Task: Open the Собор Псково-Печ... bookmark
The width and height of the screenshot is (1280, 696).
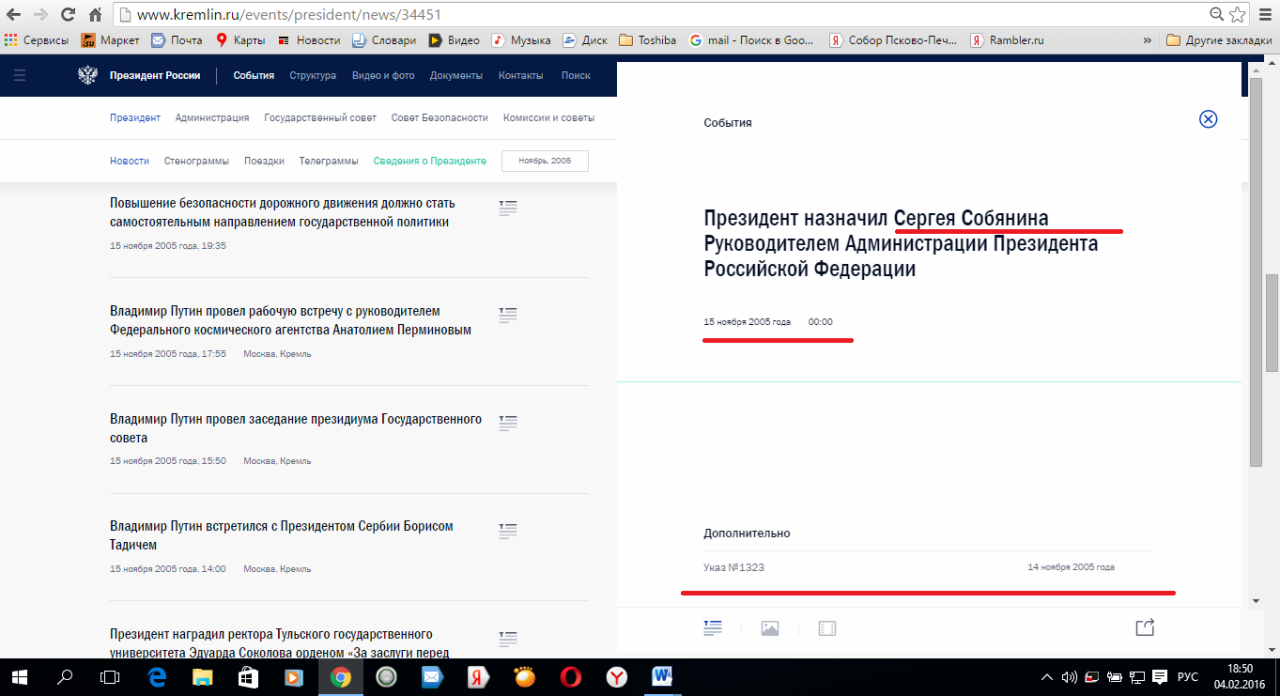Action: (x=892, y=40)
